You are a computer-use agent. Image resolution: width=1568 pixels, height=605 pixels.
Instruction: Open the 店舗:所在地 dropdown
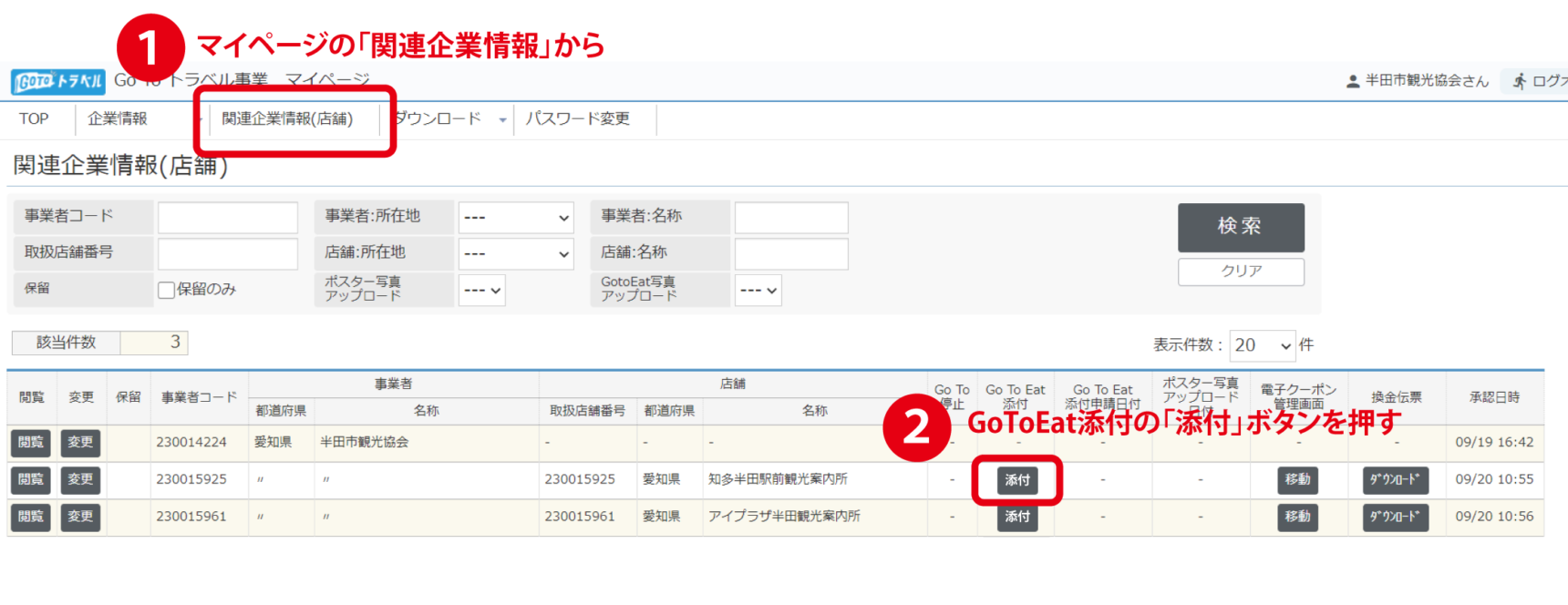pos(515,254)
